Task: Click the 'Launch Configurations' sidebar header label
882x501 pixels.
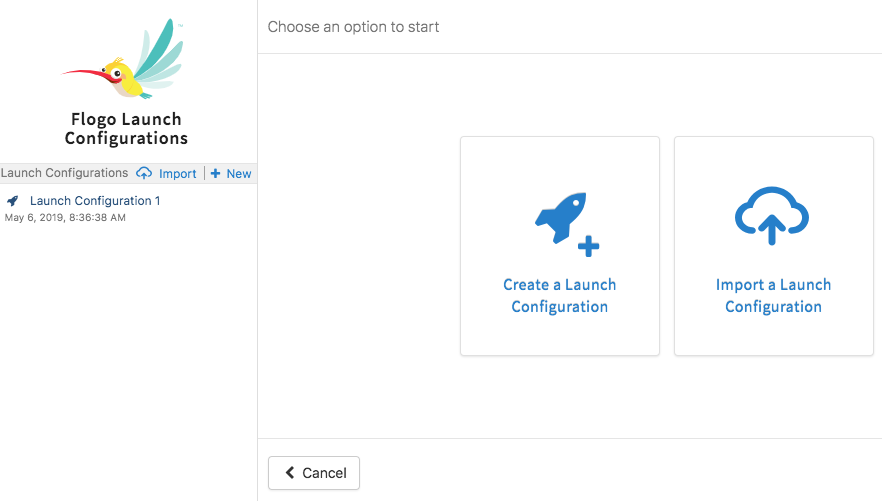Action: click(x=65, y=173)
